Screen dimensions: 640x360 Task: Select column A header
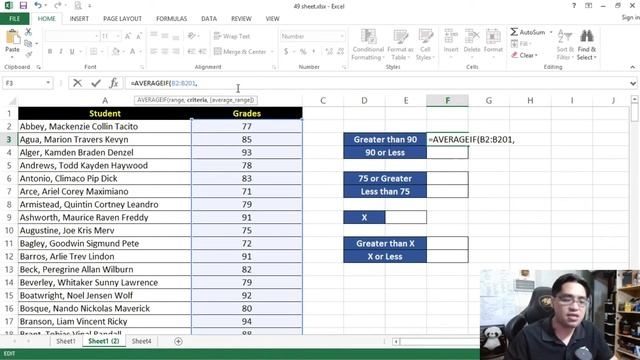(x=105, y=101)
